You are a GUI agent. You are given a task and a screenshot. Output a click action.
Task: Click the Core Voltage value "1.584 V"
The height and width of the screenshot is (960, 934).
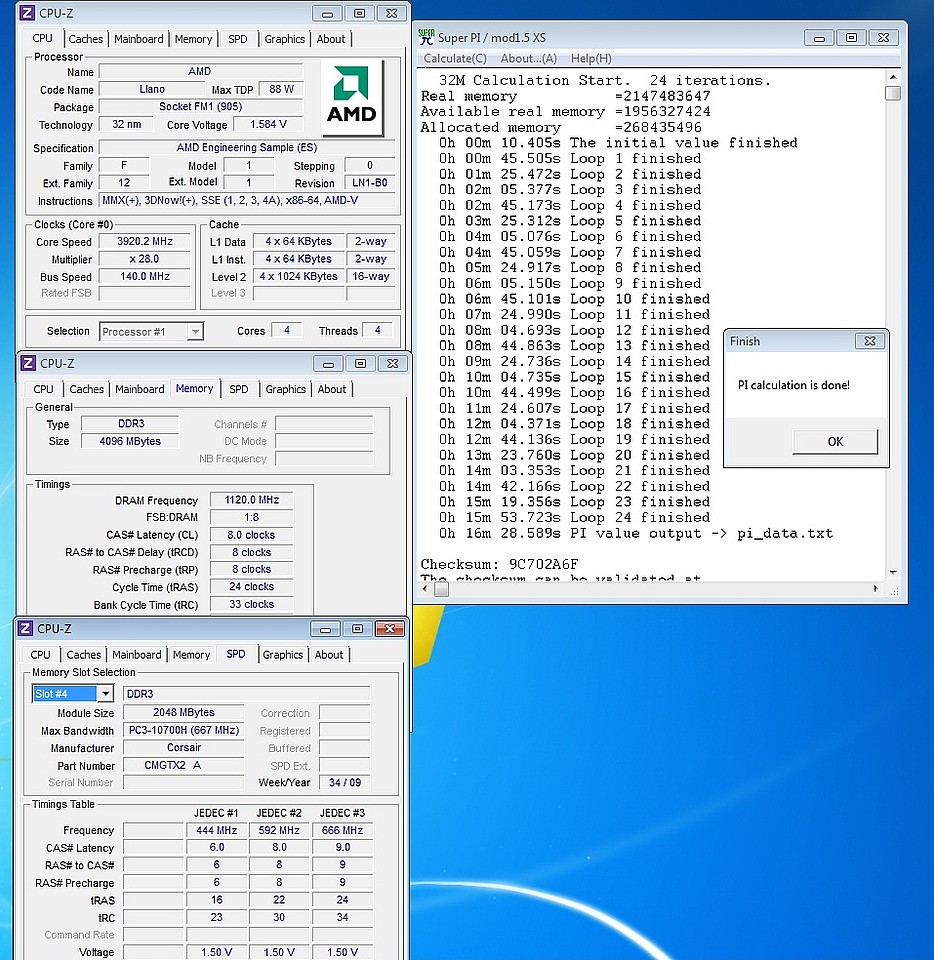[268, 124]
